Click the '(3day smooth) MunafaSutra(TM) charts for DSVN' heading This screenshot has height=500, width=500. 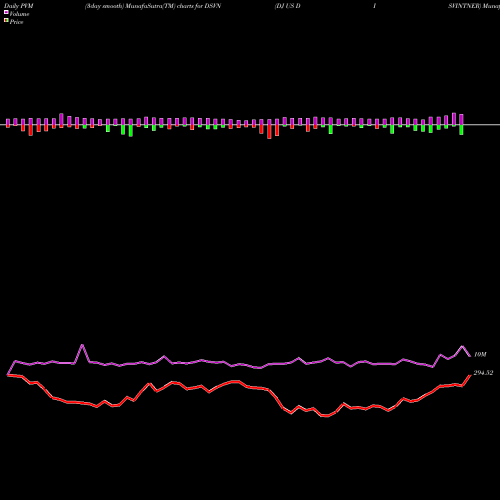tap(153, 6)
